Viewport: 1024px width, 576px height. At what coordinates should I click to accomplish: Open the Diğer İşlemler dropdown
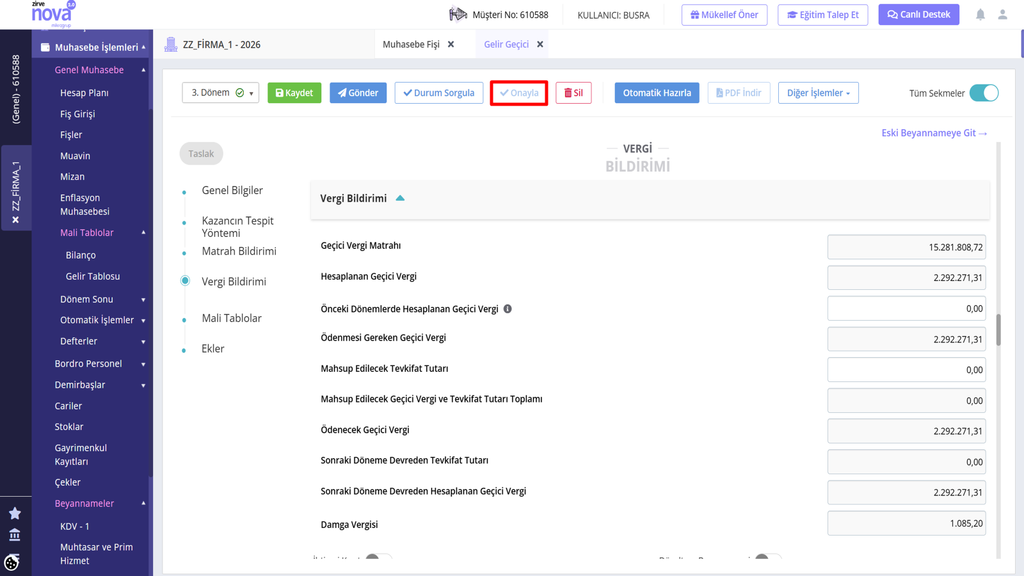click(818, 93)
